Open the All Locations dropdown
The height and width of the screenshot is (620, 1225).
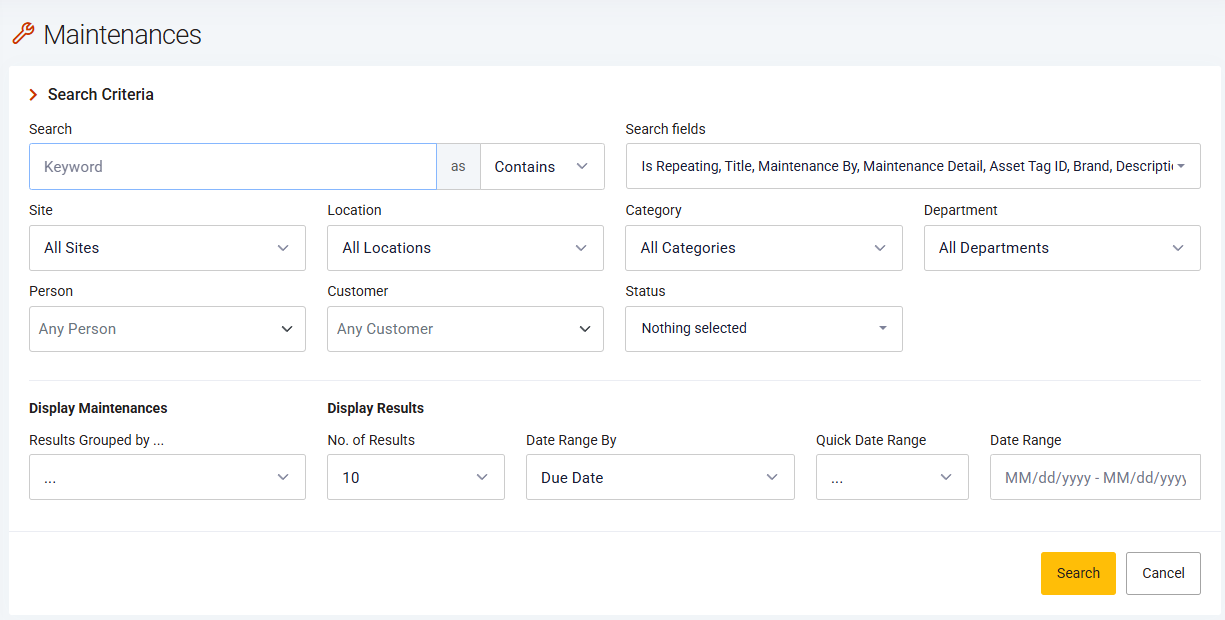[x=465, y=248]
